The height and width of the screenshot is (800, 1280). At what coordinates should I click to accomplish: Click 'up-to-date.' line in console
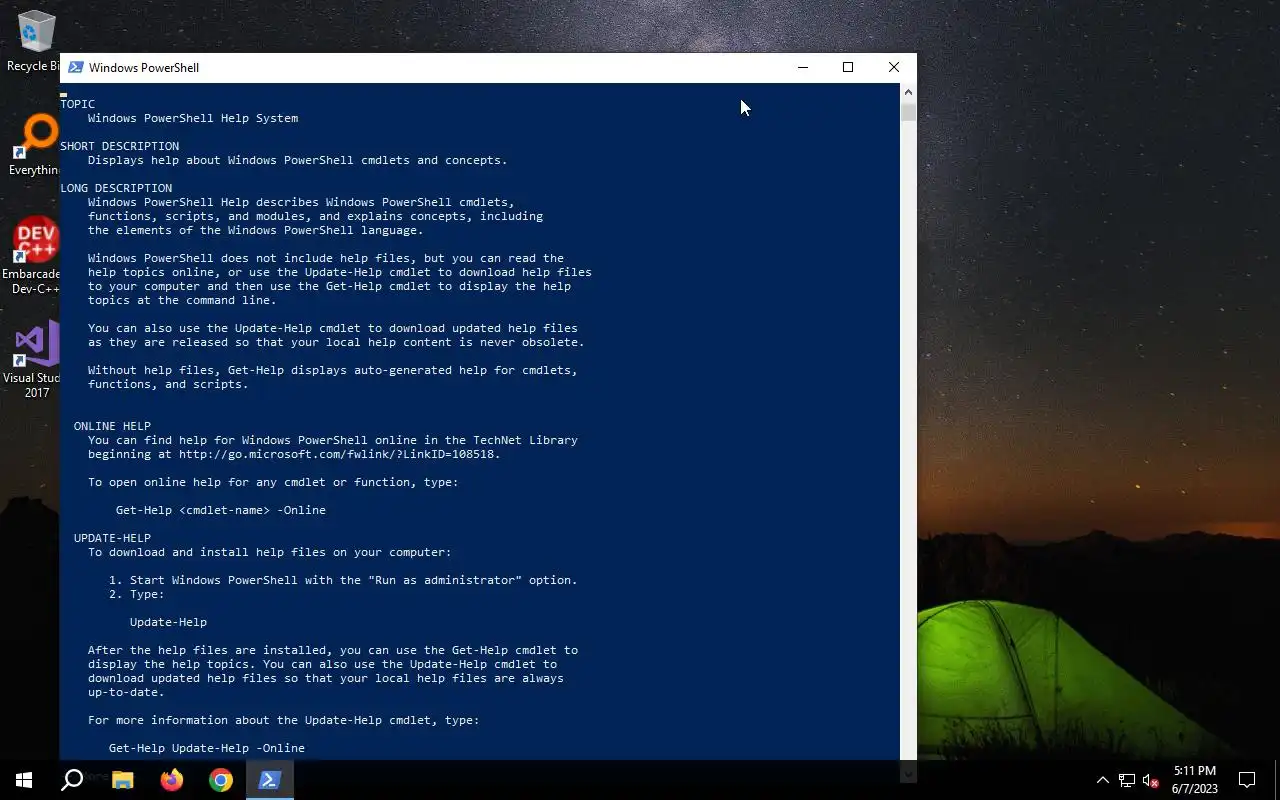[126, 692]
